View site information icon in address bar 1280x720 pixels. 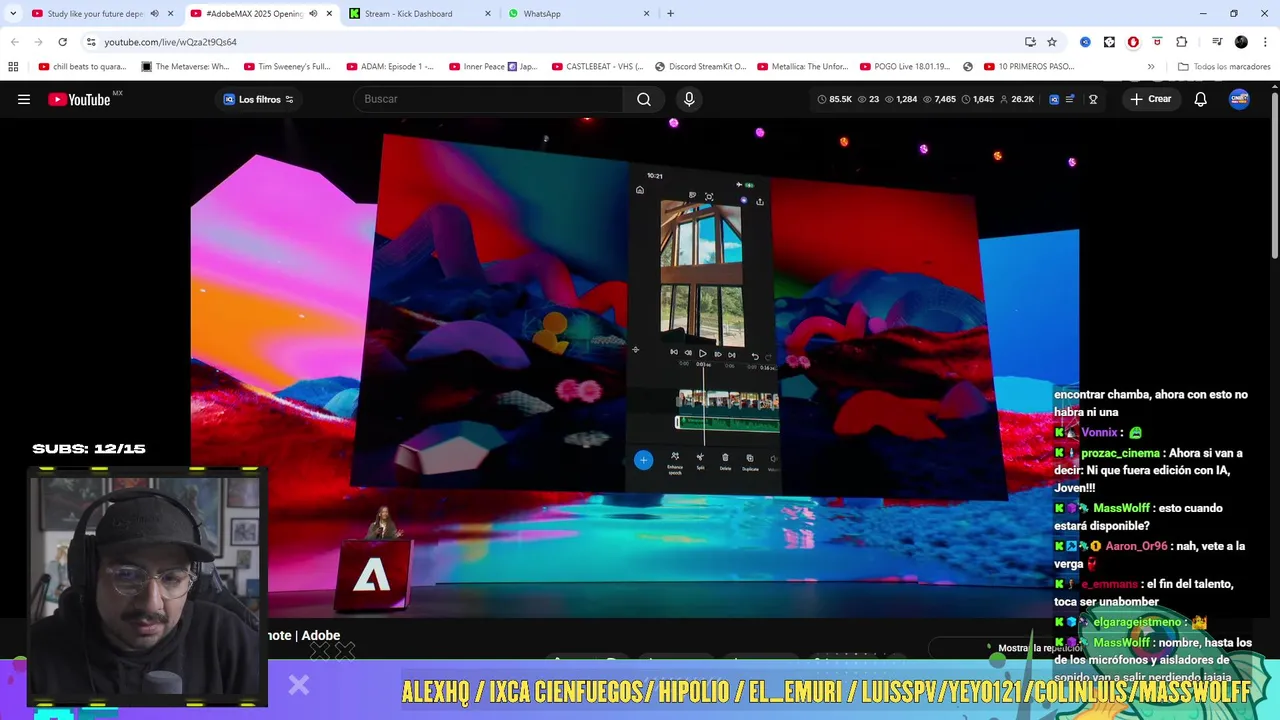tap(91, 42)
